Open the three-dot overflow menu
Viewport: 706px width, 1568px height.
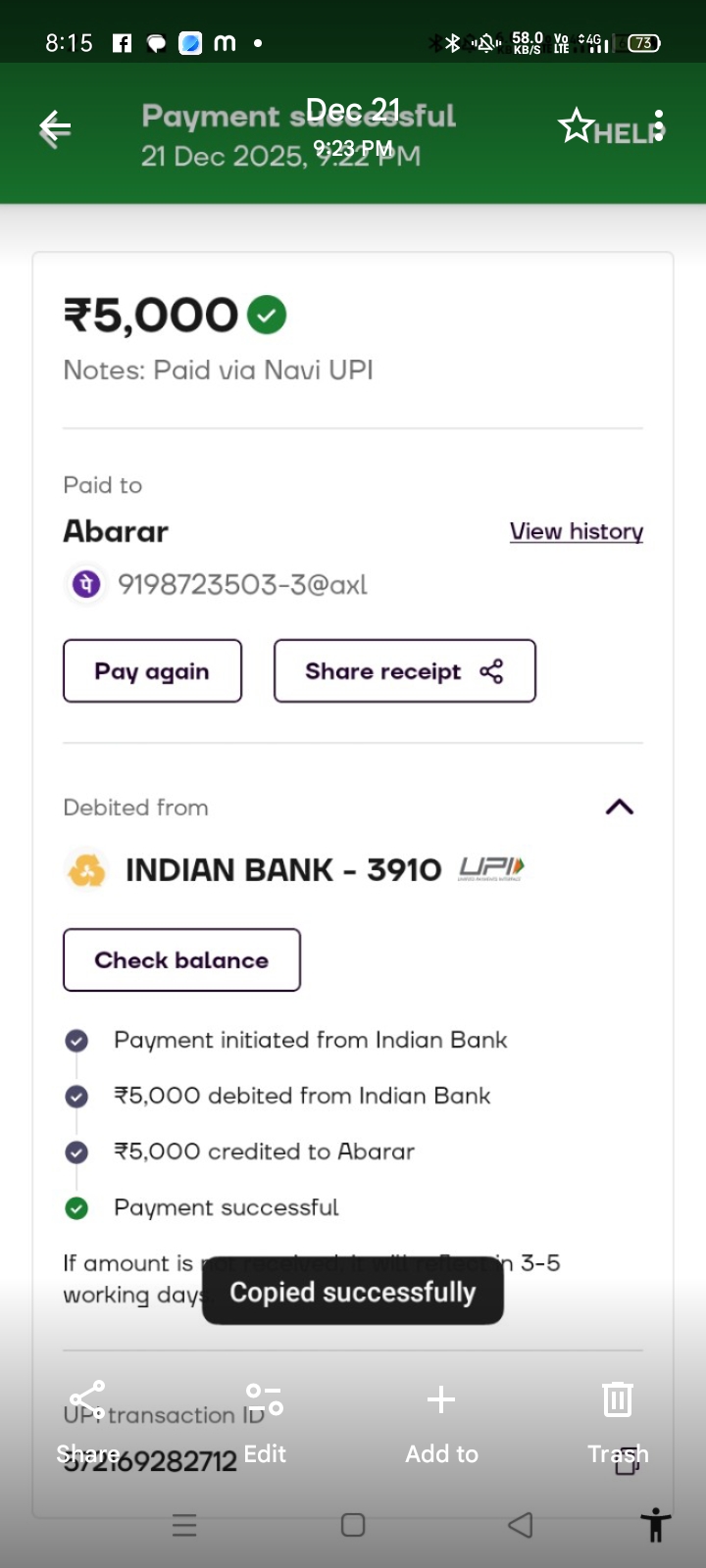click(660, 125)
